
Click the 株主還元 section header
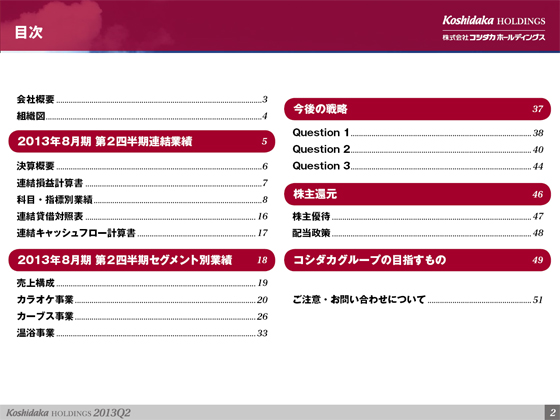click(418, 194)
